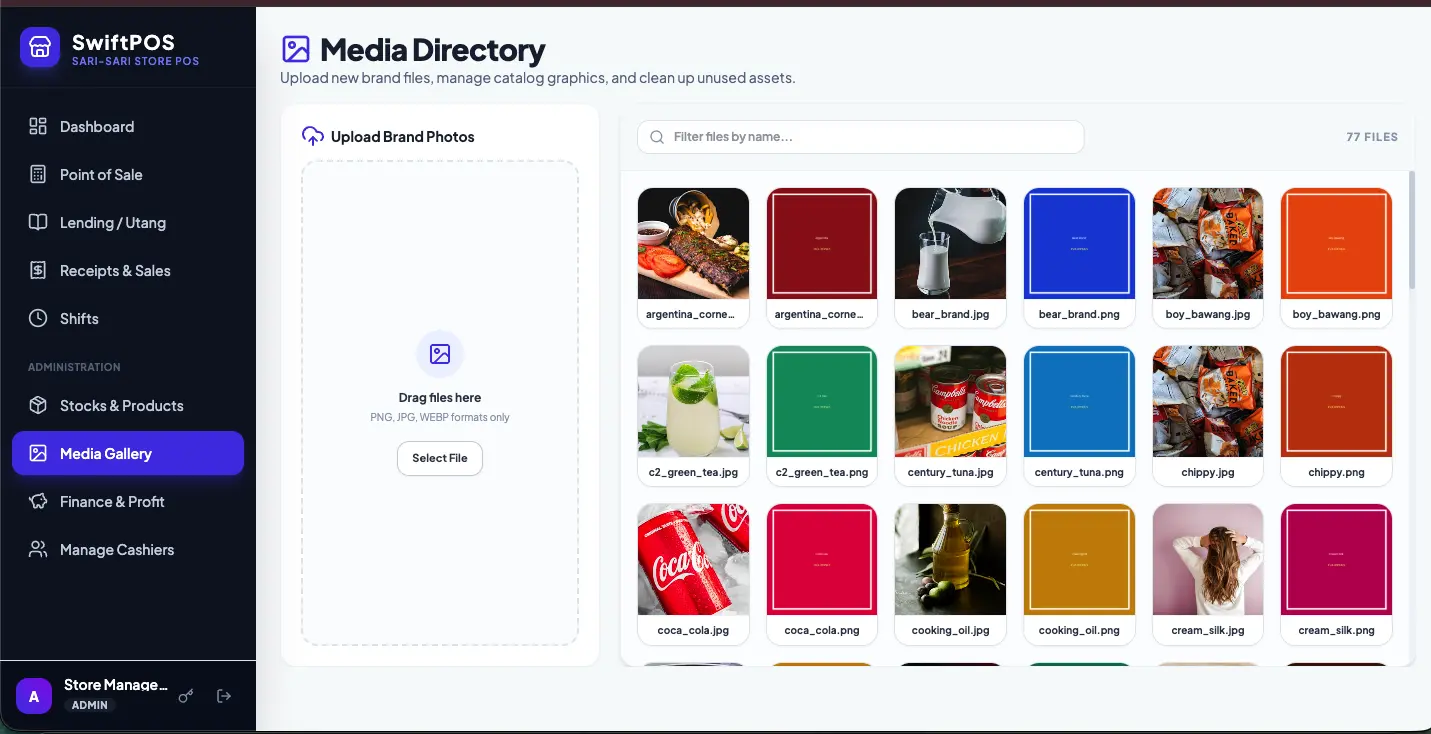Click the coca_cola.png file name
Image resolution: width=1431 pixels, height=734 pixels.
[x=822, y=630]
